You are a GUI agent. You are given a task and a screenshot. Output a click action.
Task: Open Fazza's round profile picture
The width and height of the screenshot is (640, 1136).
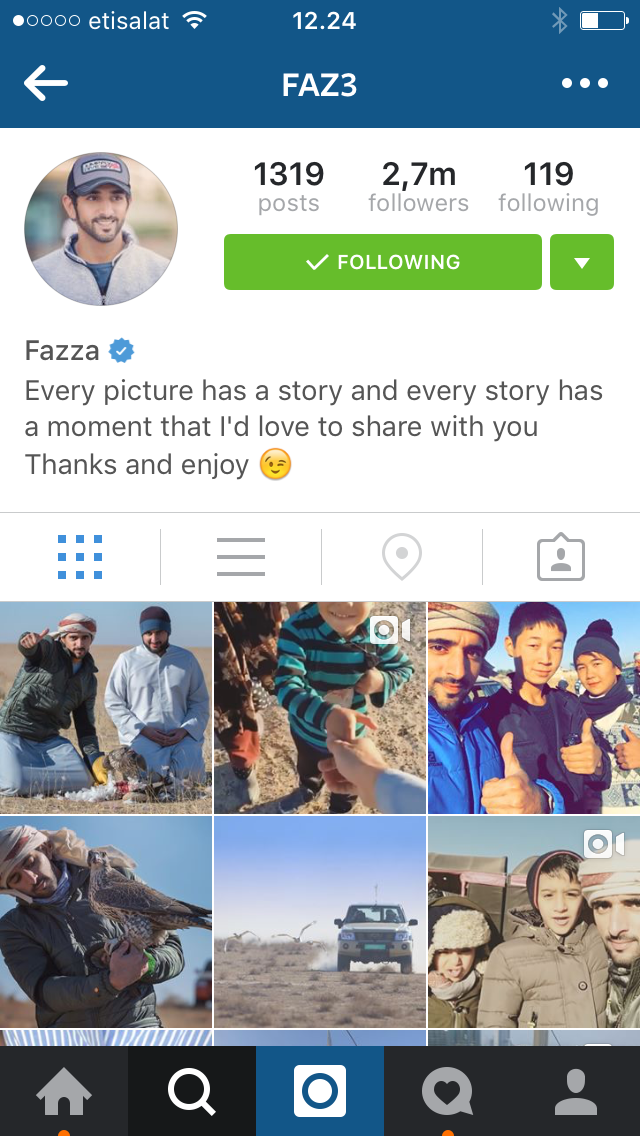pos(101,229)
